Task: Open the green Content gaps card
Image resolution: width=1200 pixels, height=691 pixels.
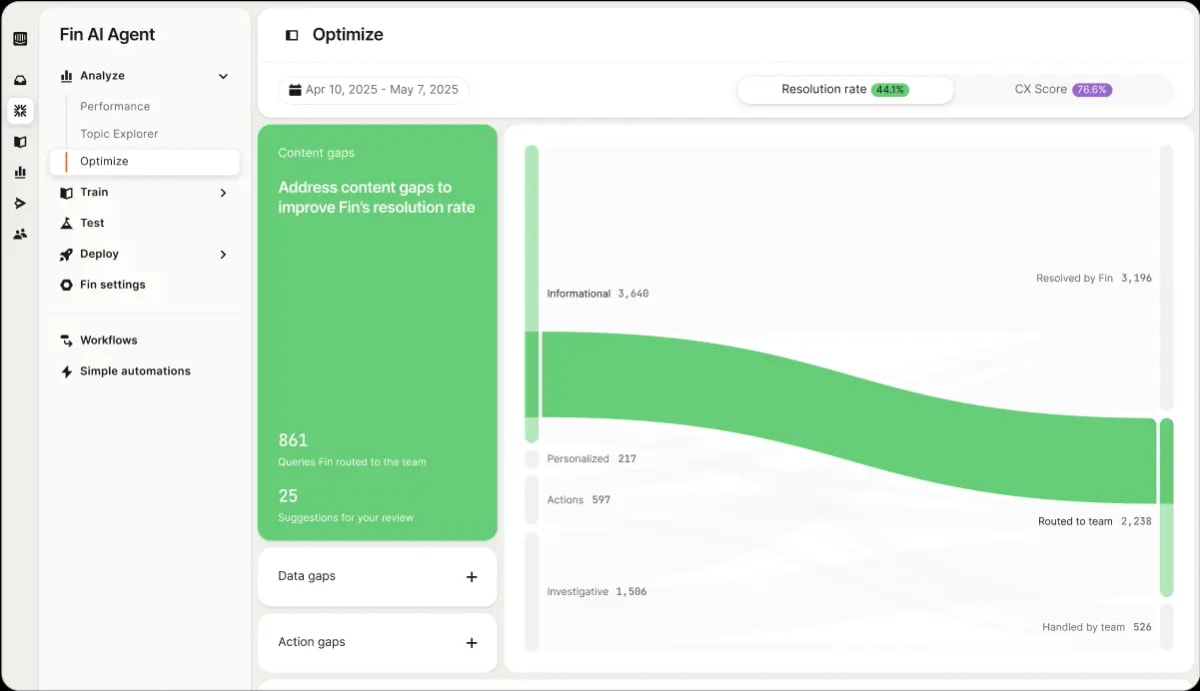Action: tap(377, 332)
